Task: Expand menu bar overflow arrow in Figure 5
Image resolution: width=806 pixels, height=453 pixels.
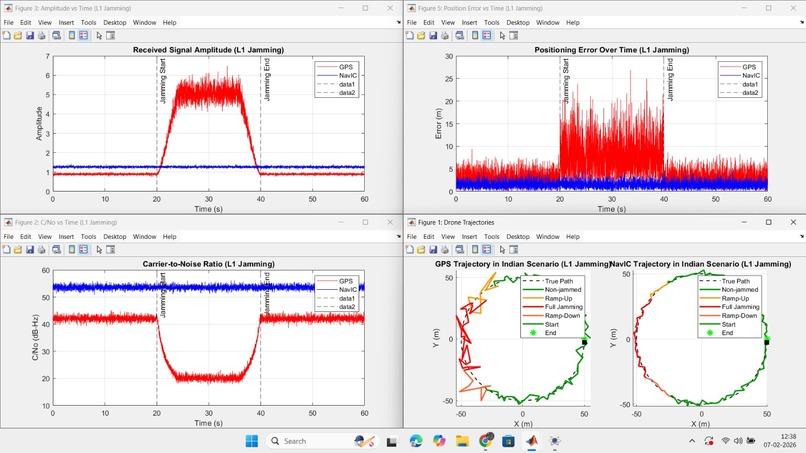Action: (x=802, y=23)
